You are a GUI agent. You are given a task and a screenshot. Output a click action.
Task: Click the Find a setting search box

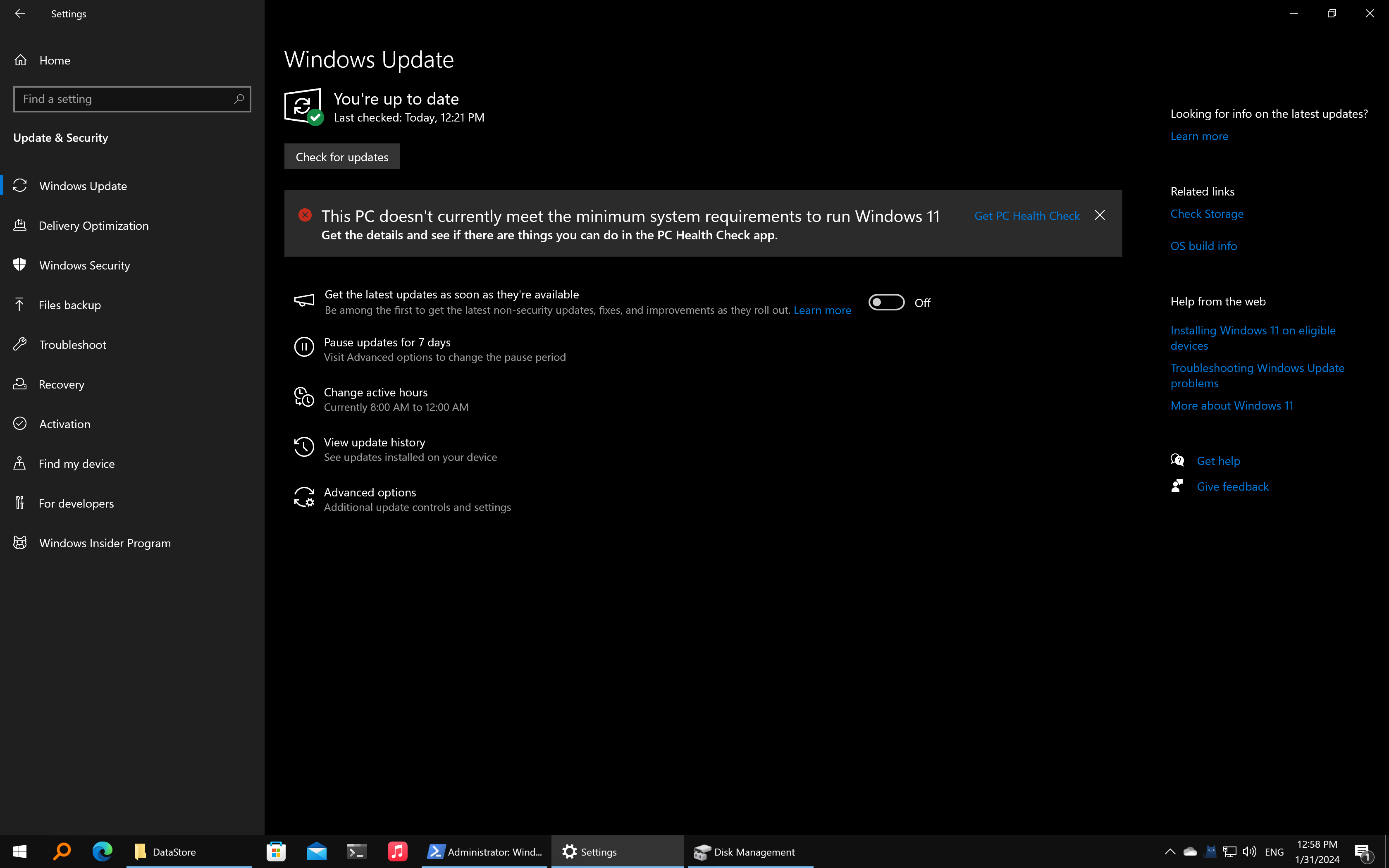(131, 99)
